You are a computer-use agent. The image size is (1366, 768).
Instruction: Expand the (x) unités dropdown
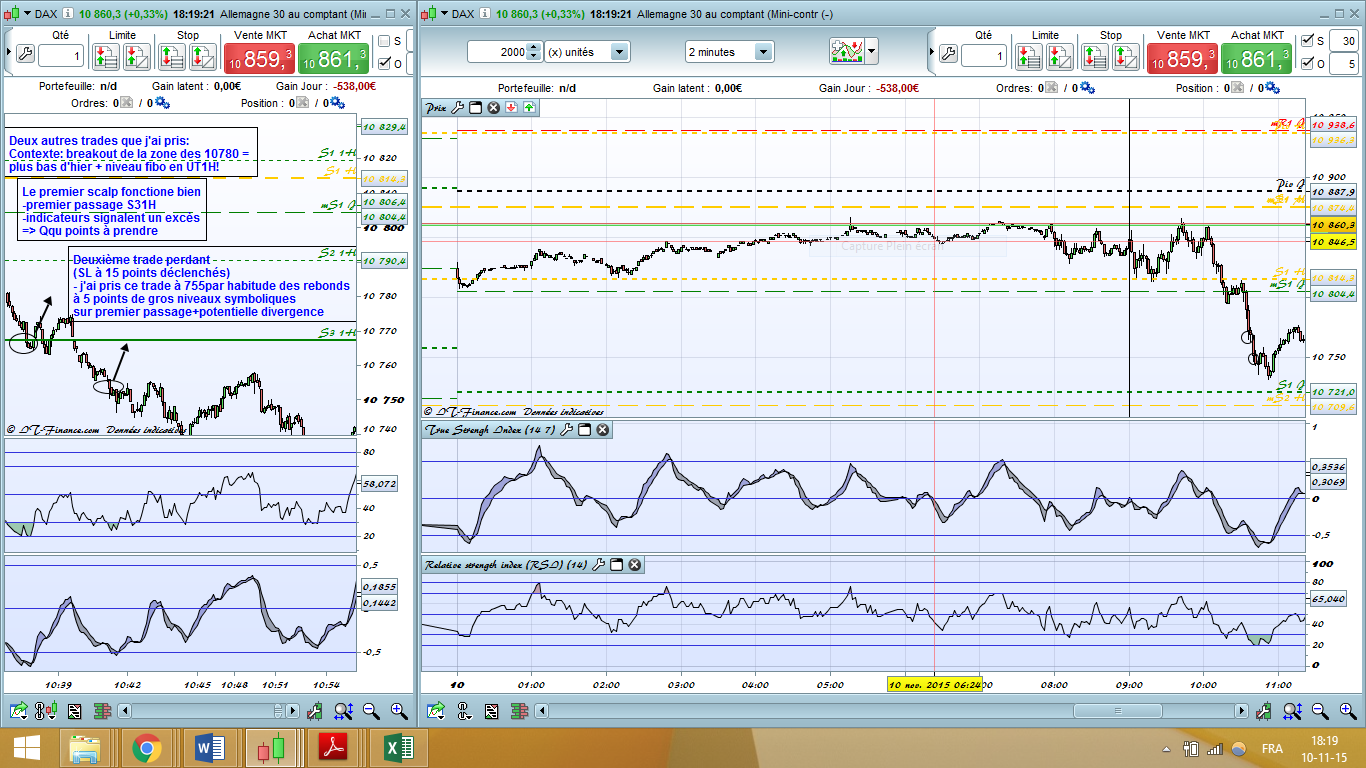click(x=620, y=52)
